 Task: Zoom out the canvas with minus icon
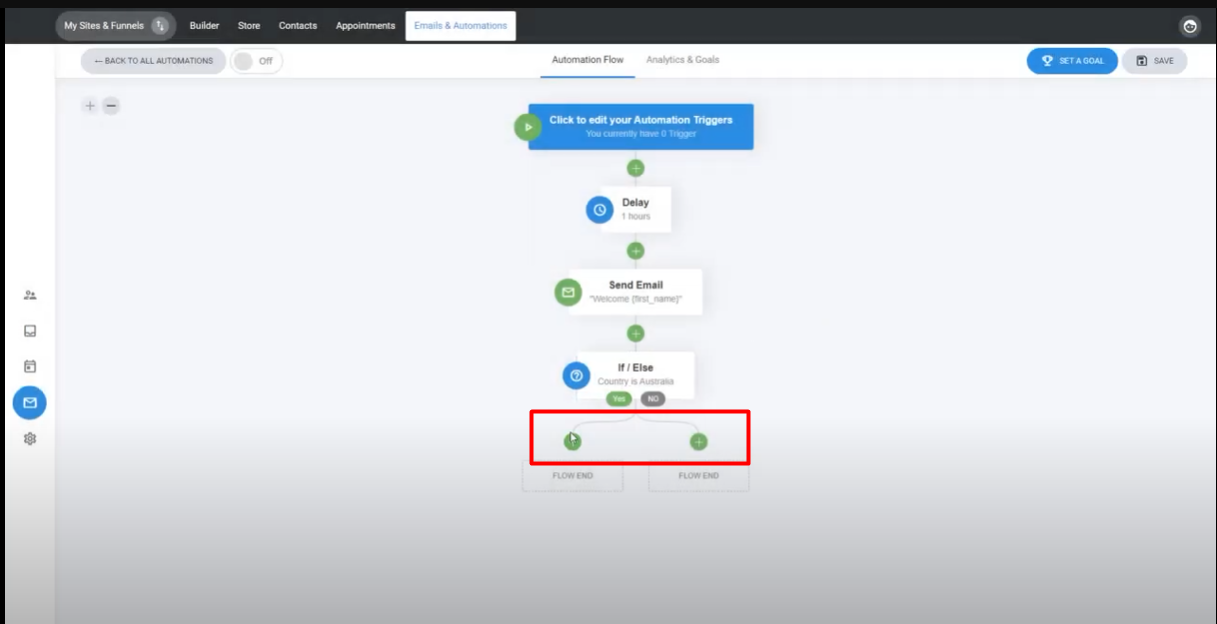click(x=111, y=106)
